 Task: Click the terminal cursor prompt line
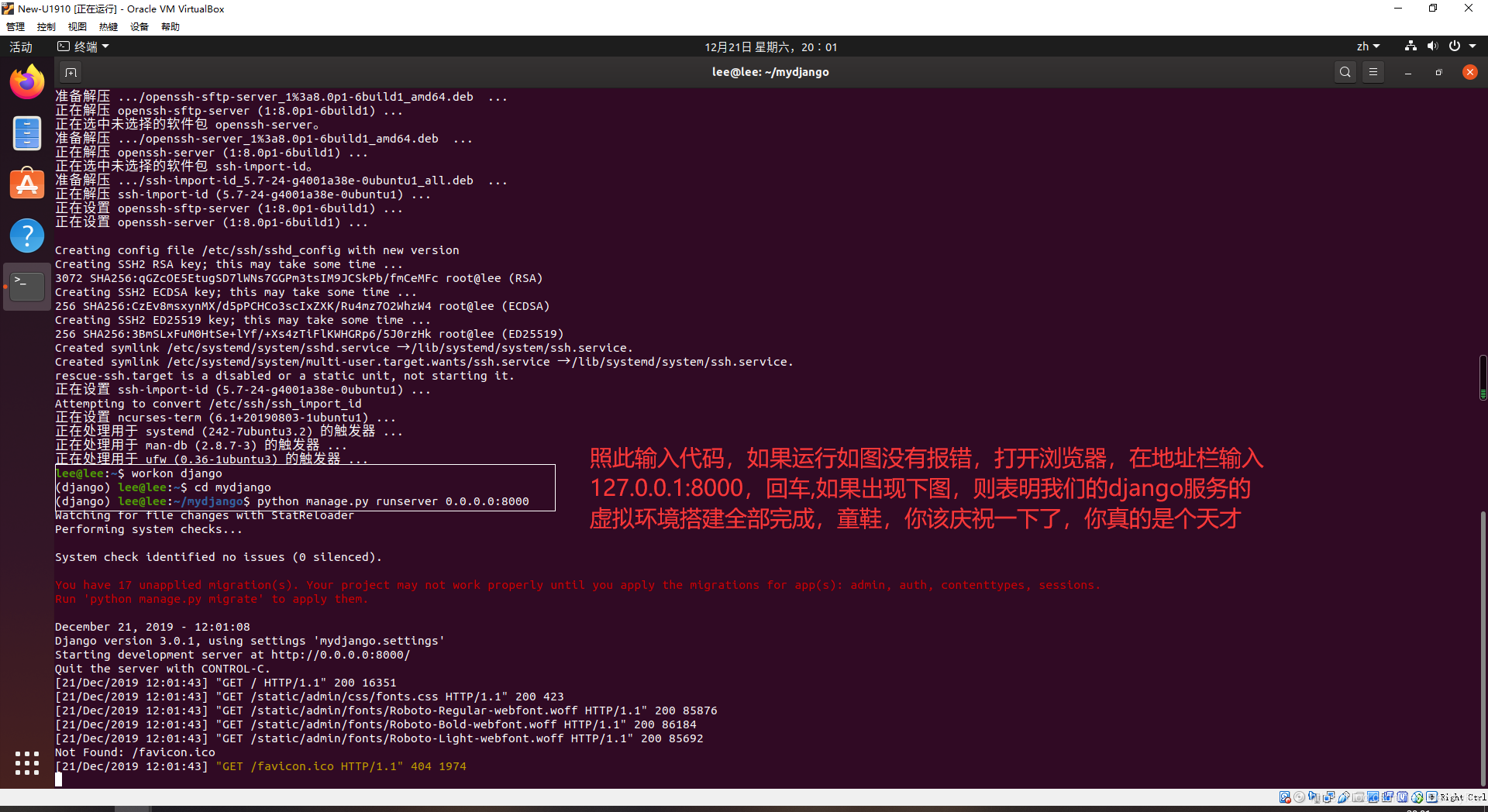click(x=58, y=779)
